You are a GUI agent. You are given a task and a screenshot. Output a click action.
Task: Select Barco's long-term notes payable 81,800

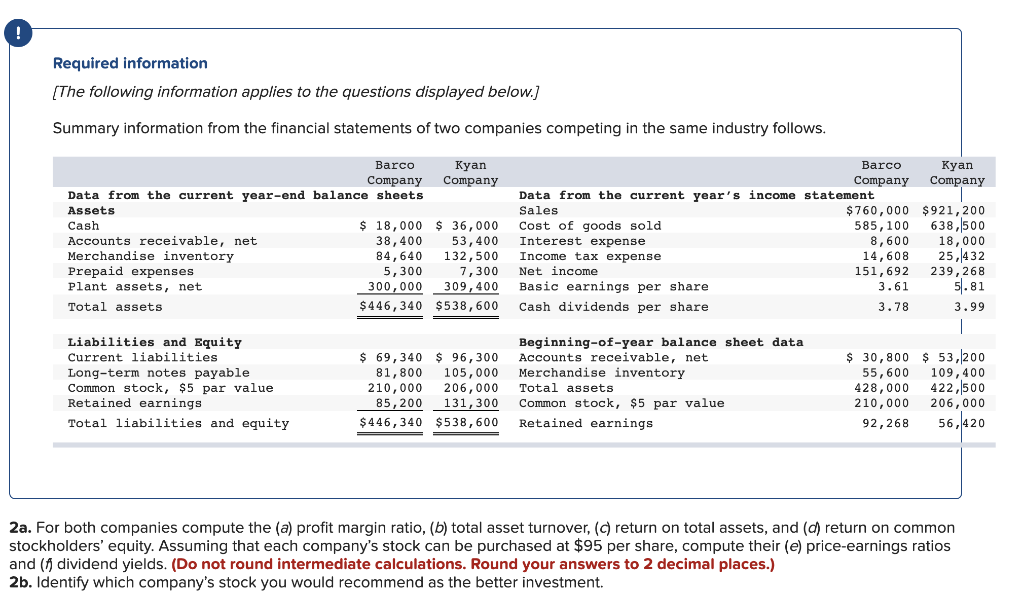399,373
